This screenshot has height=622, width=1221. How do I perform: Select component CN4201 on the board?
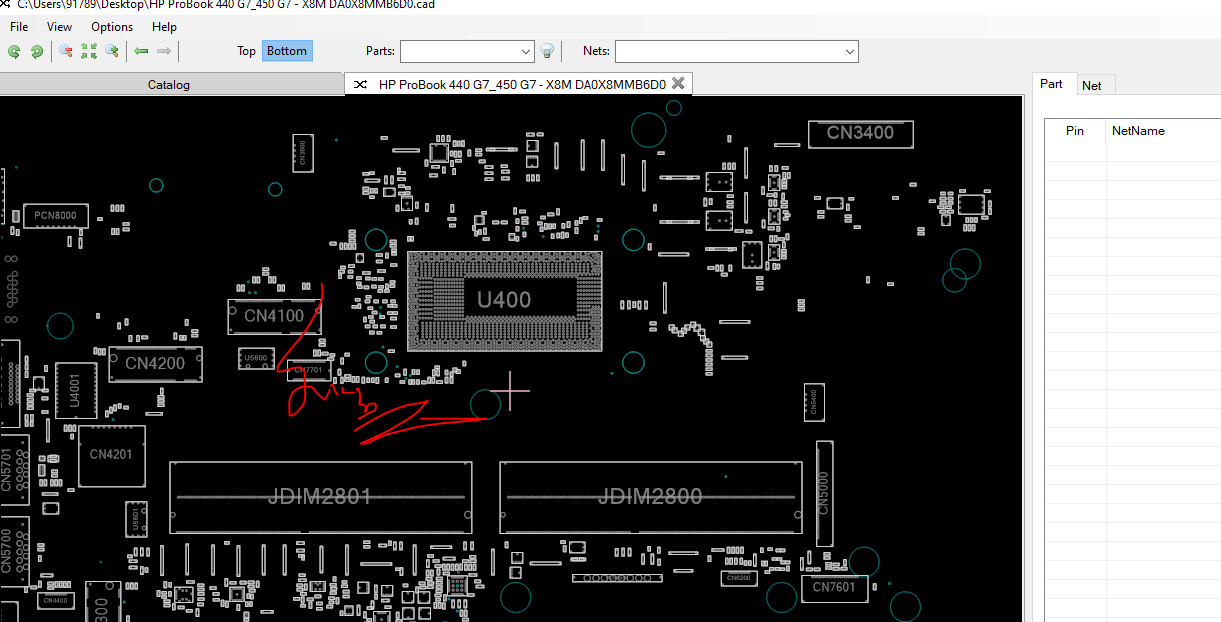[x=111, y=456]
